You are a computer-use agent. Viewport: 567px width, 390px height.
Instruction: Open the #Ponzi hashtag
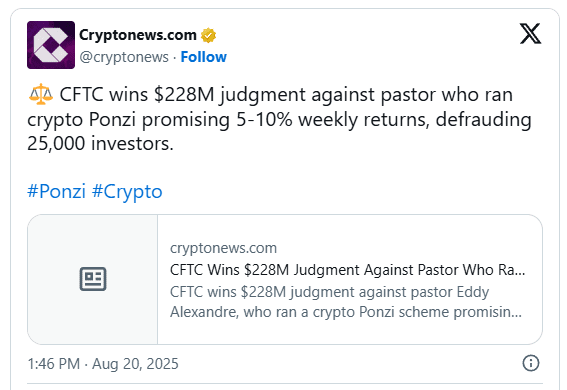coord(56,191)
